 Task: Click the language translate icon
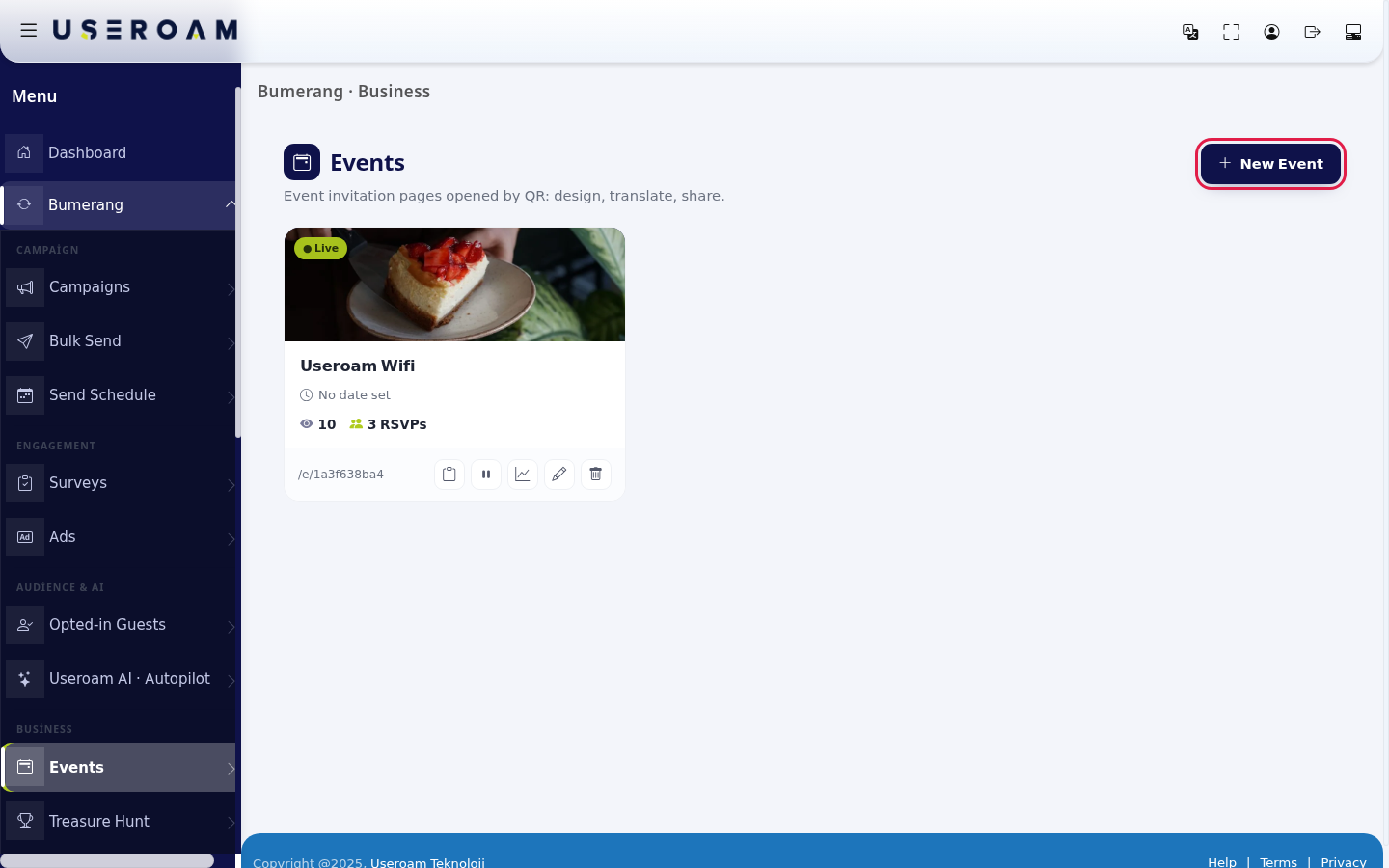pos(1190,32)
